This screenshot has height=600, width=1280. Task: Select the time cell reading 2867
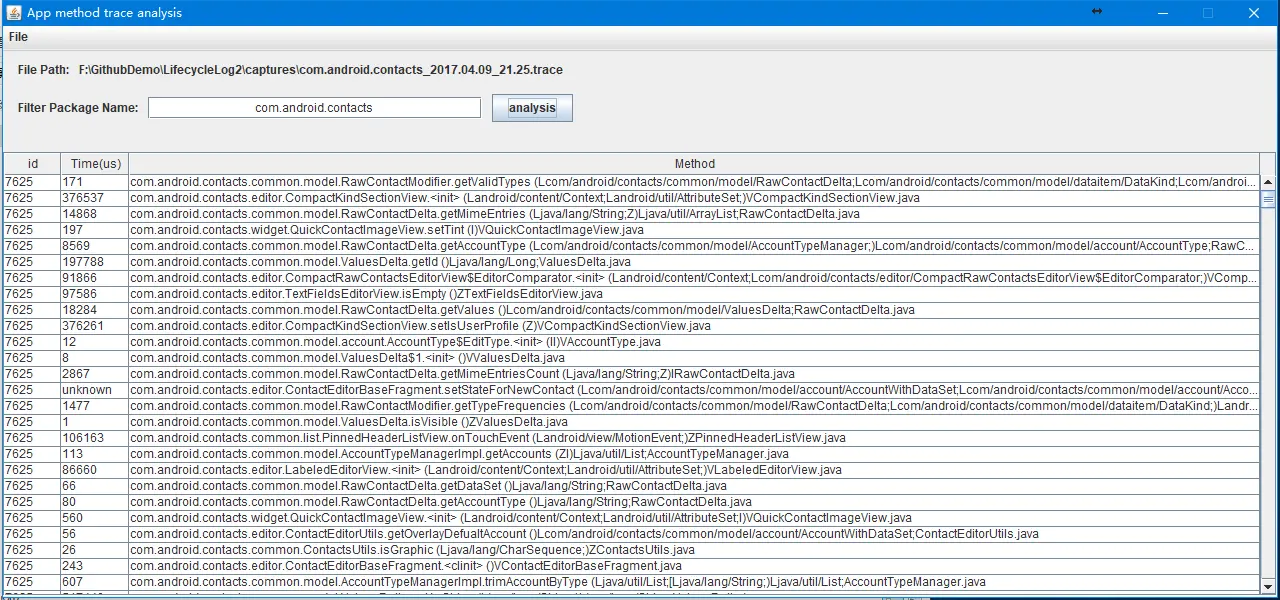pos(94,374)
